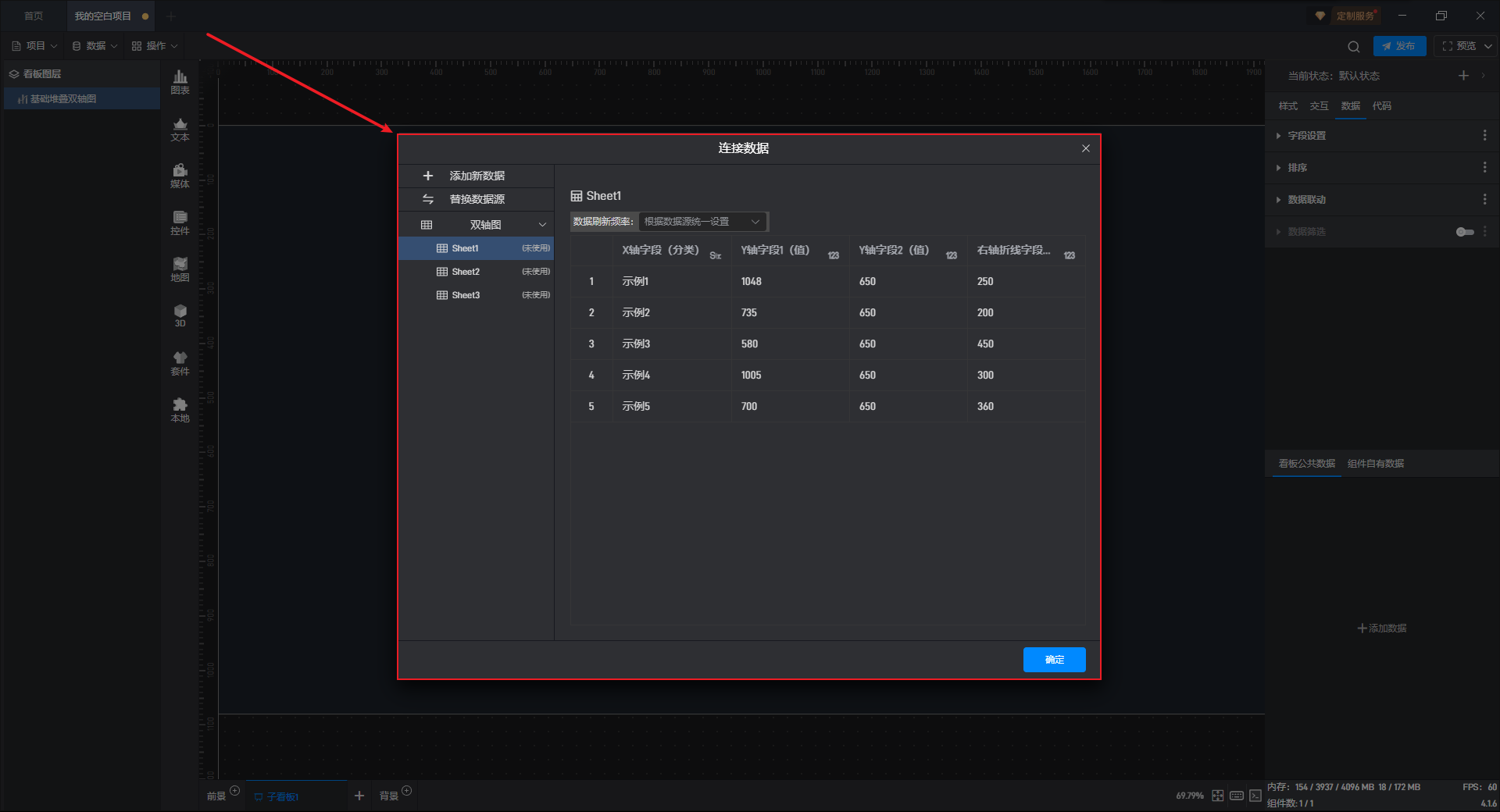Expand the 数据联动 section

pos(1306,200)
